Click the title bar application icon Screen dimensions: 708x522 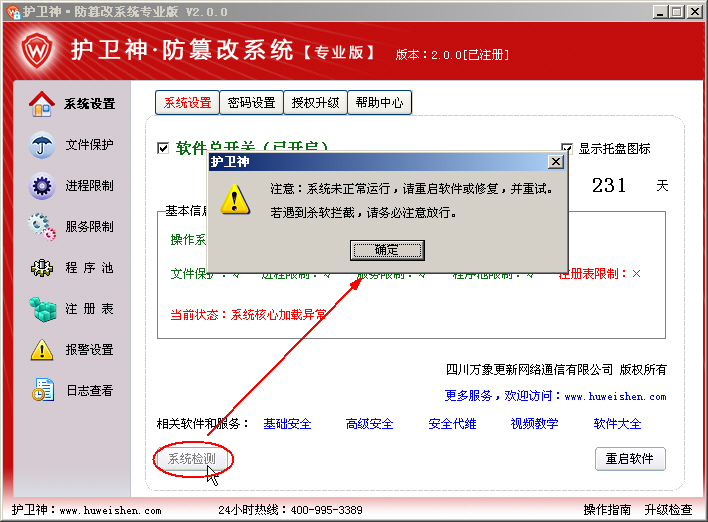pyautogui.click(x=13, y=11)
